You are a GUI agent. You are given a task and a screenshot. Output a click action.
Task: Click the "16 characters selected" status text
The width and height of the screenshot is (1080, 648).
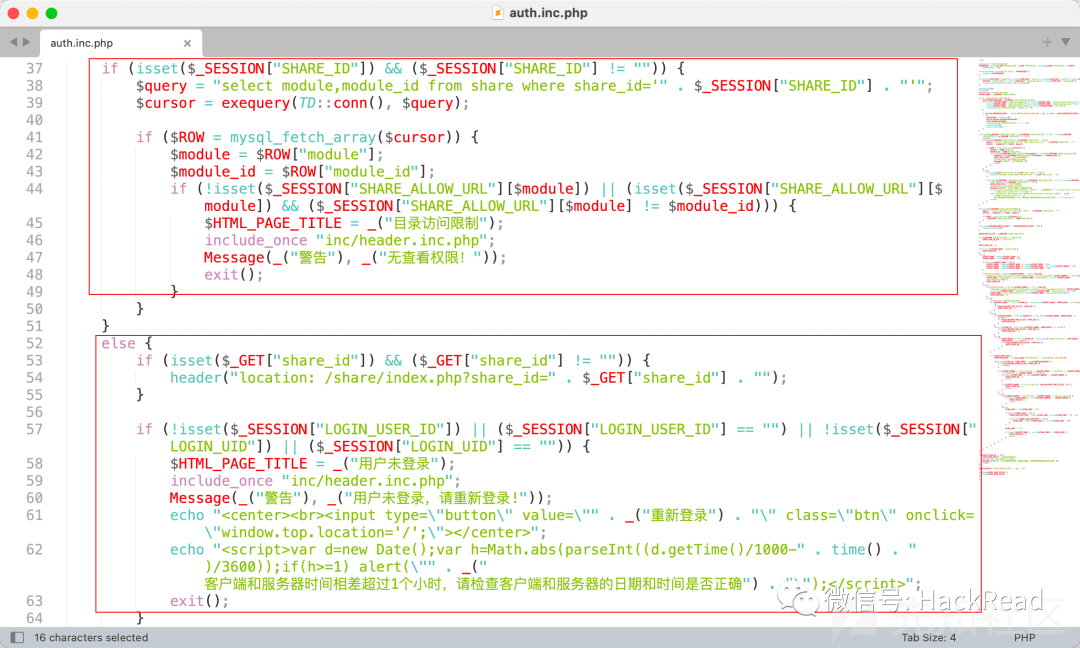(91, 638)
